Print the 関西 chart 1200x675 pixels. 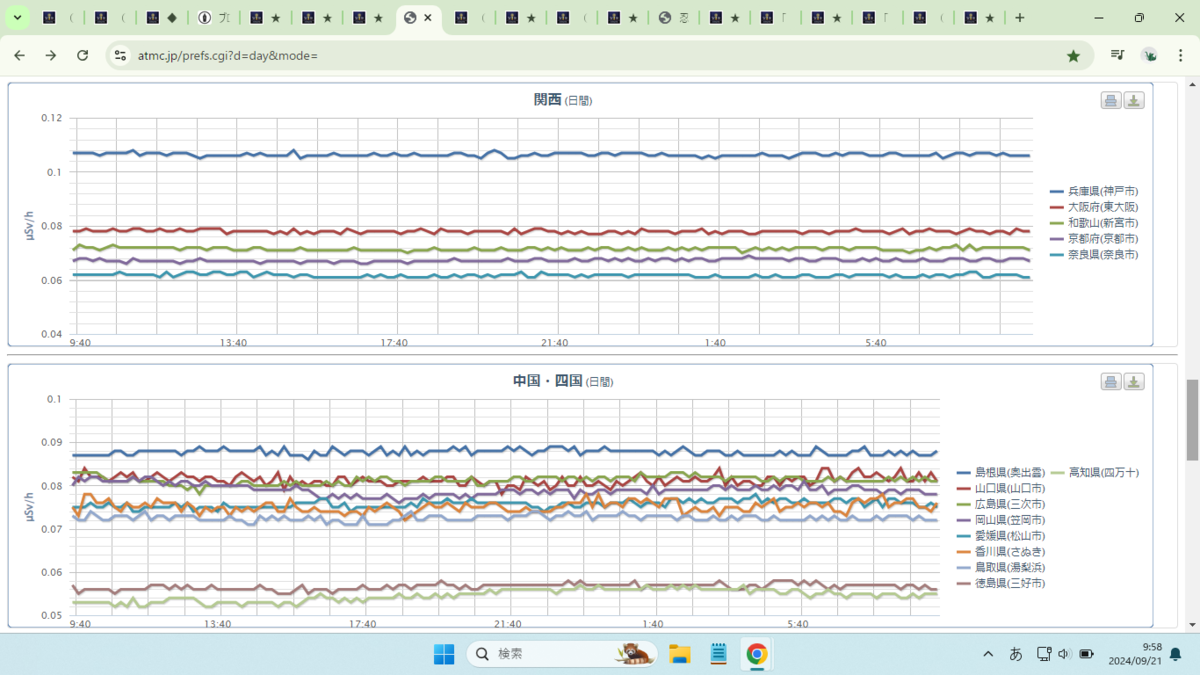pos(1111,100)
